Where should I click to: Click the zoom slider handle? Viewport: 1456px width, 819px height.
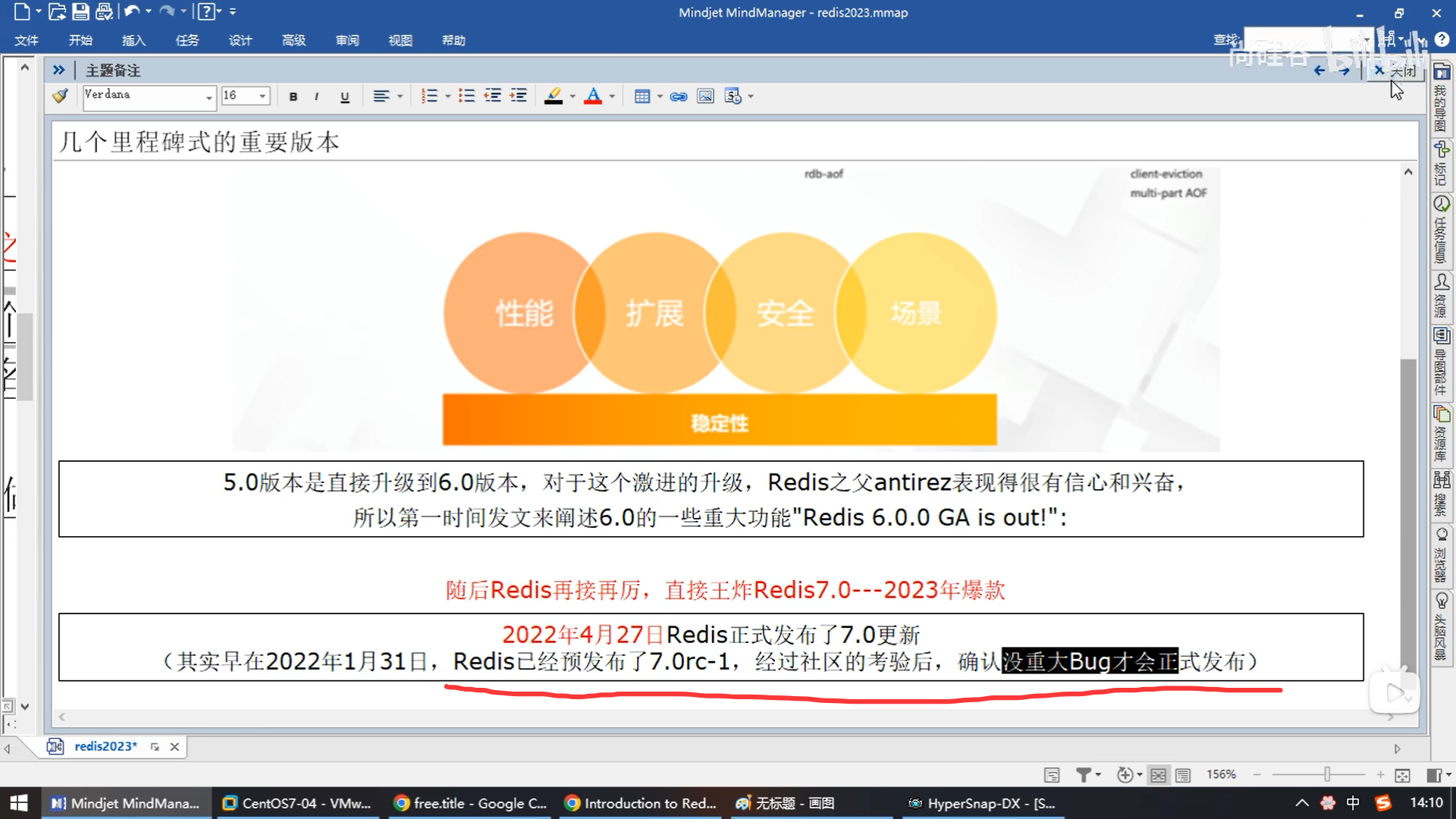point(1327,774)
